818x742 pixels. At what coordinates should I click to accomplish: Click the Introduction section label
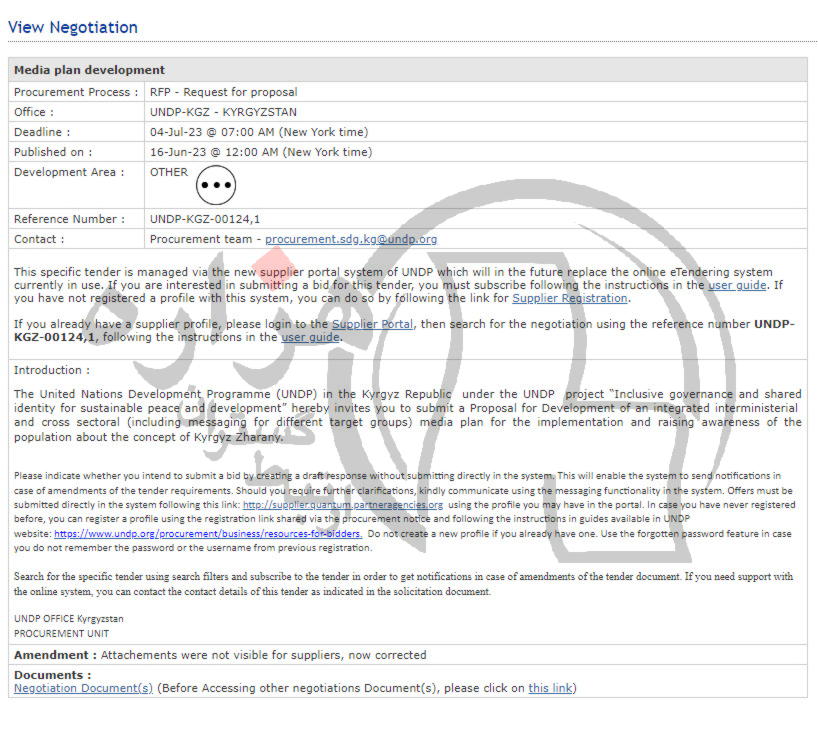coord(51,370)
